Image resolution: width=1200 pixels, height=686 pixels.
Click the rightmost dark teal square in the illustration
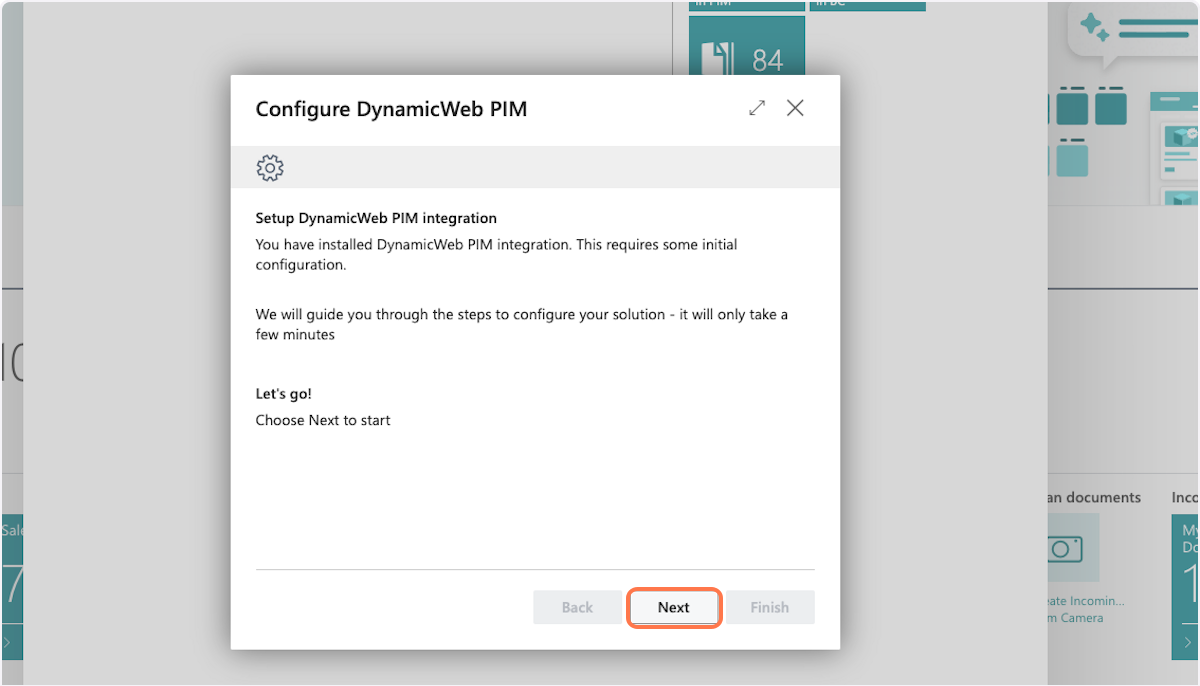click(1110, 109)
